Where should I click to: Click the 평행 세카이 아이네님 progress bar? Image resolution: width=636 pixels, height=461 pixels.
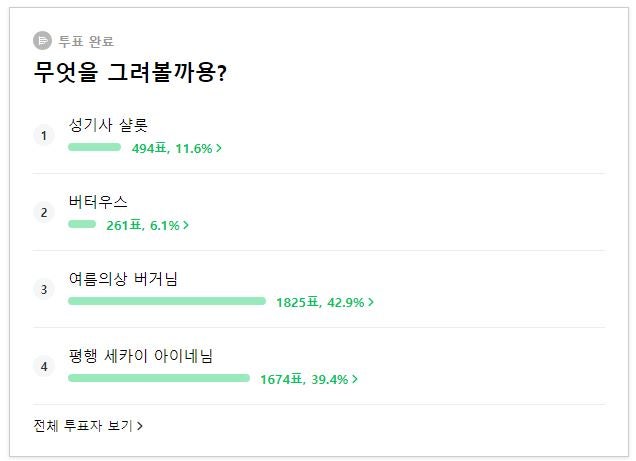tap(159, 378)
